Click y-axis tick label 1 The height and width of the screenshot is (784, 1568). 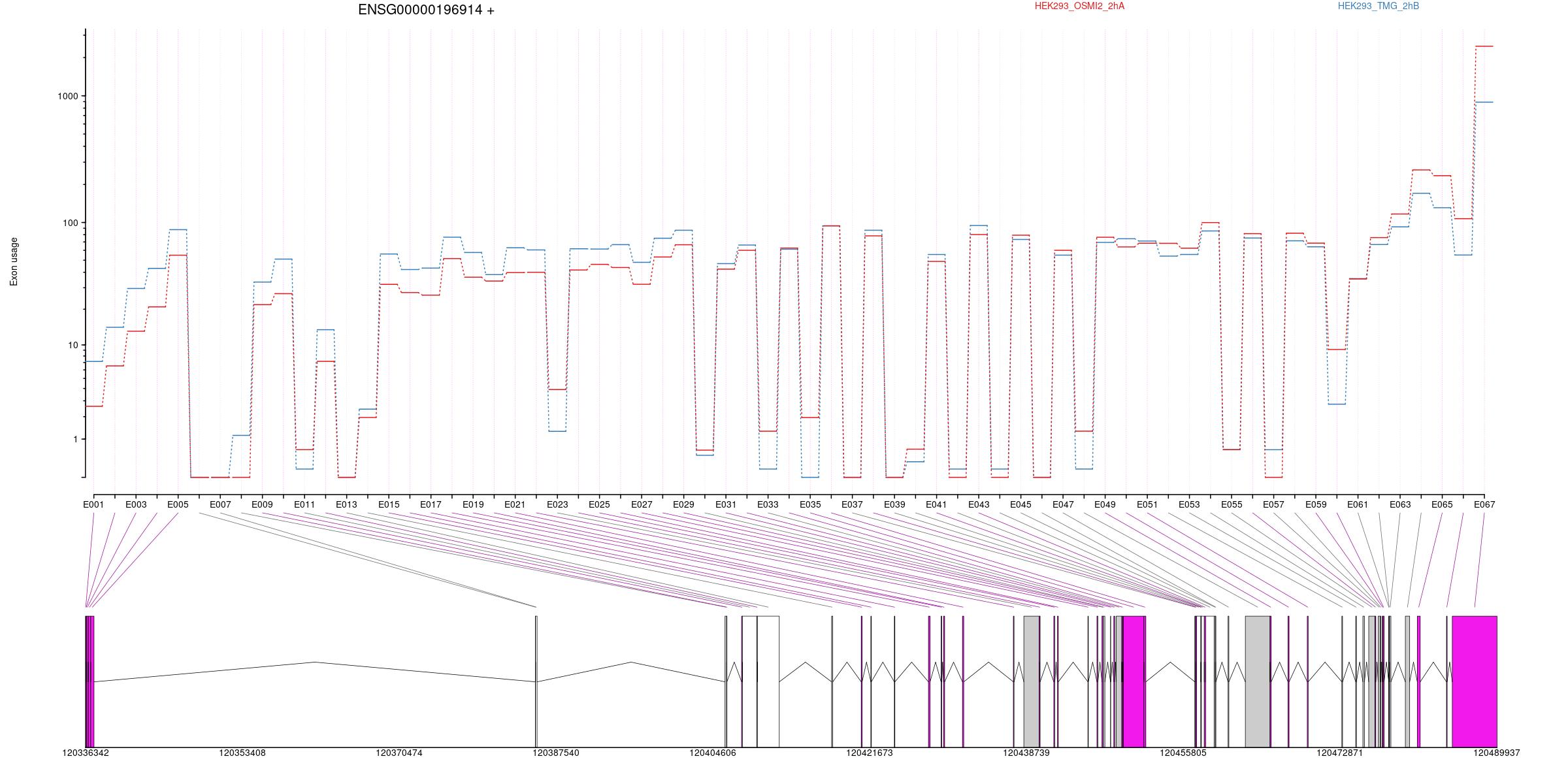pos(75,439)
